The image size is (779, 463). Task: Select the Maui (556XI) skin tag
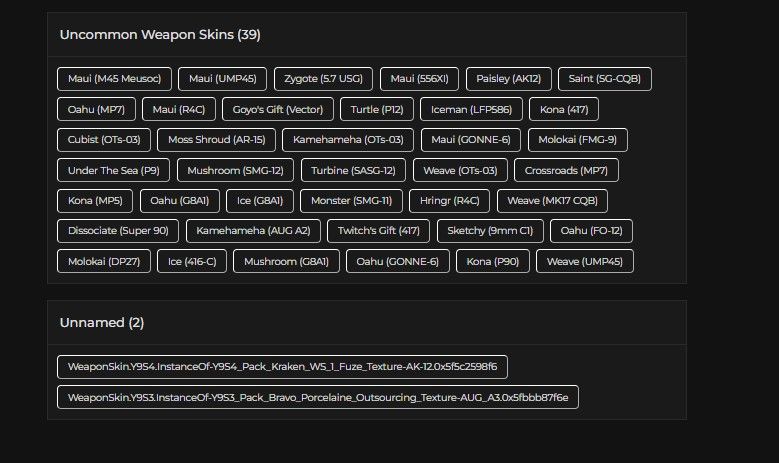pos(419,79)
